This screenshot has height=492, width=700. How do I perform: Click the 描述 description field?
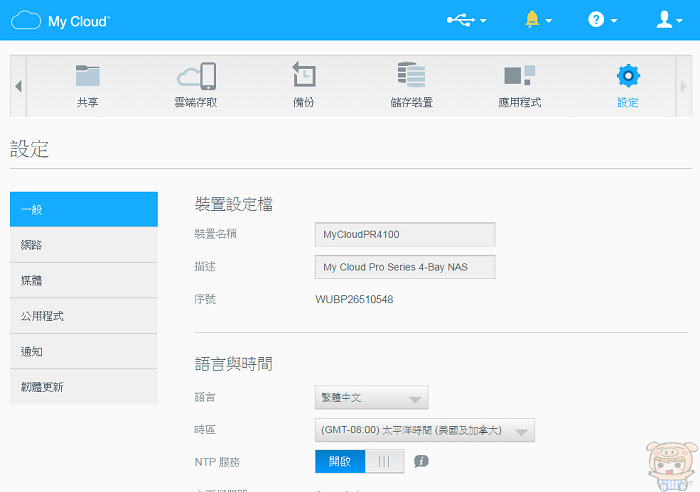point(405,267)
